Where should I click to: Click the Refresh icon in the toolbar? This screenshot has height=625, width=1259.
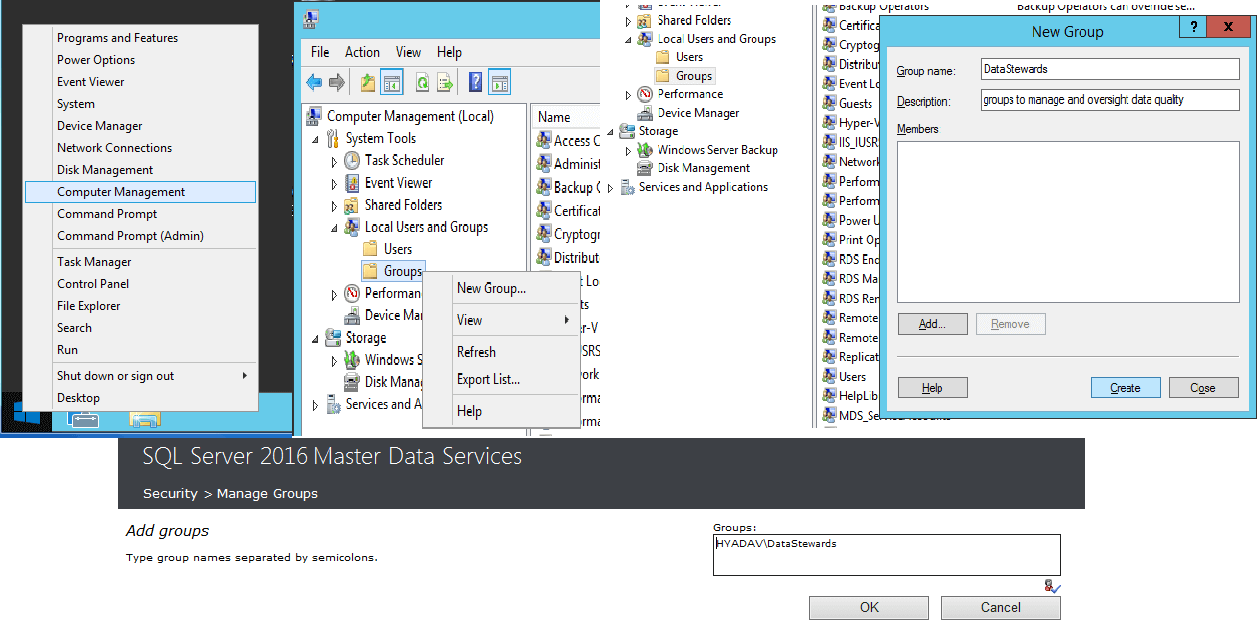point(422,82)
